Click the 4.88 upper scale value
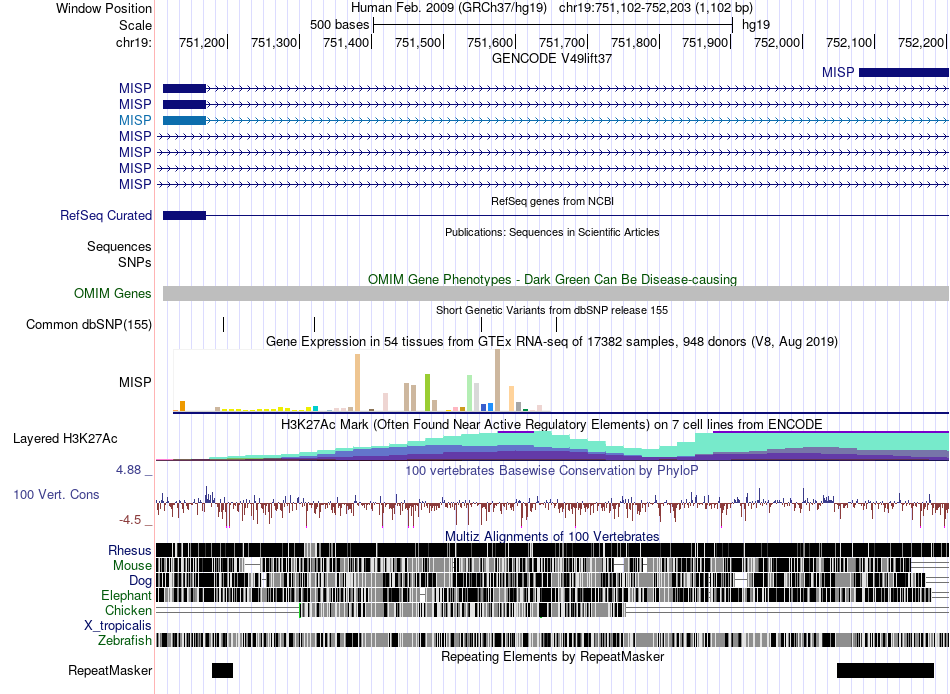 click(129, 470)
